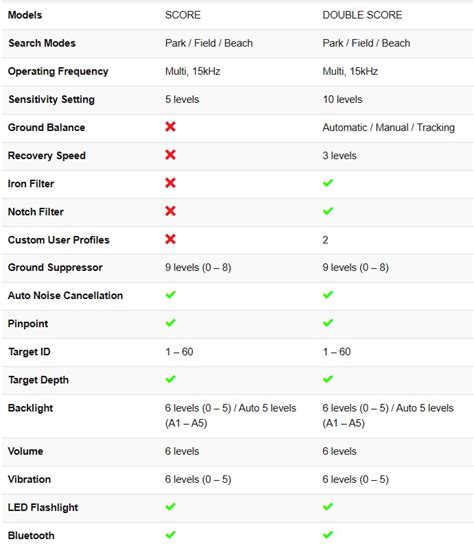
Task: Click Automatic / Manual / Tracking text
Action: click(388, 127)
